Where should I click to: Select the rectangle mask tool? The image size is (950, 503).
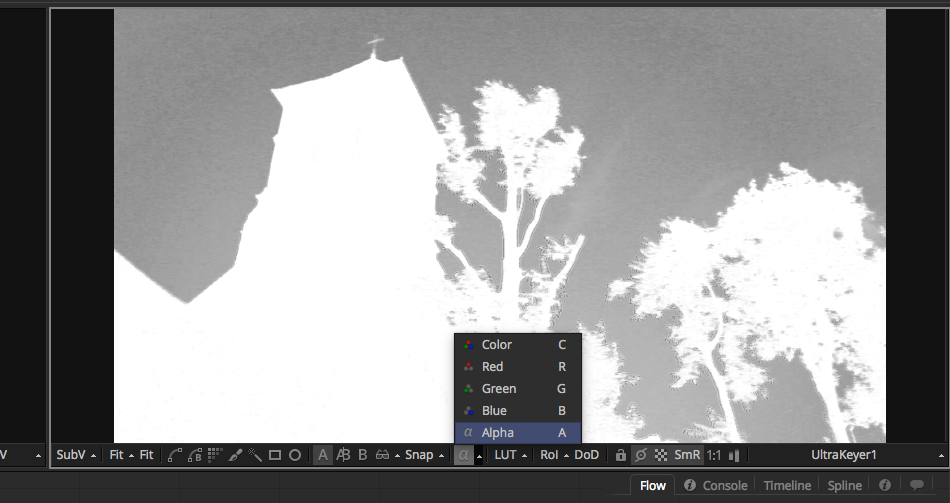click(x=275, y=455)
